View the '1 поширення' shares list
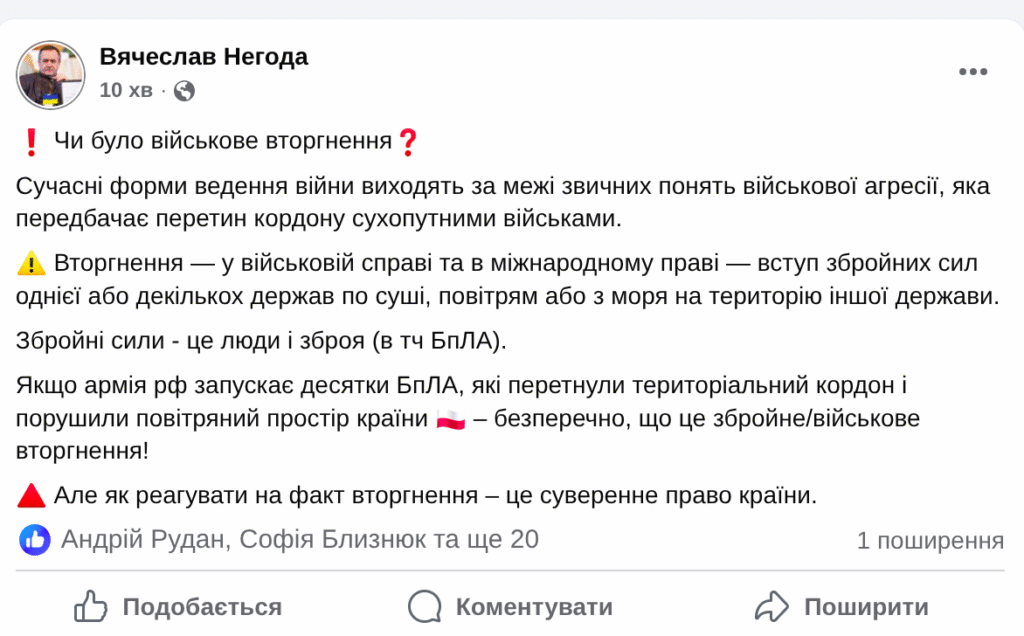 (x=929, y=541)
